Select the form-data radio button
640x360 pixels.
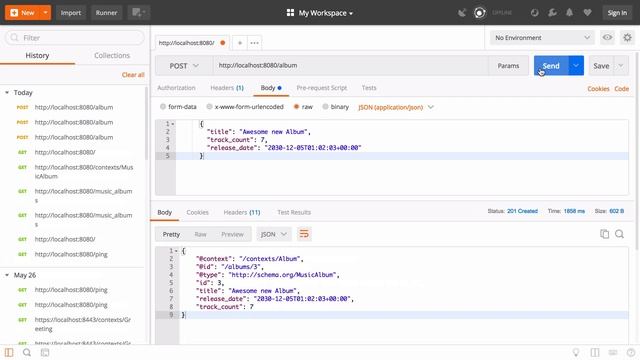click(x=163, y=107)
